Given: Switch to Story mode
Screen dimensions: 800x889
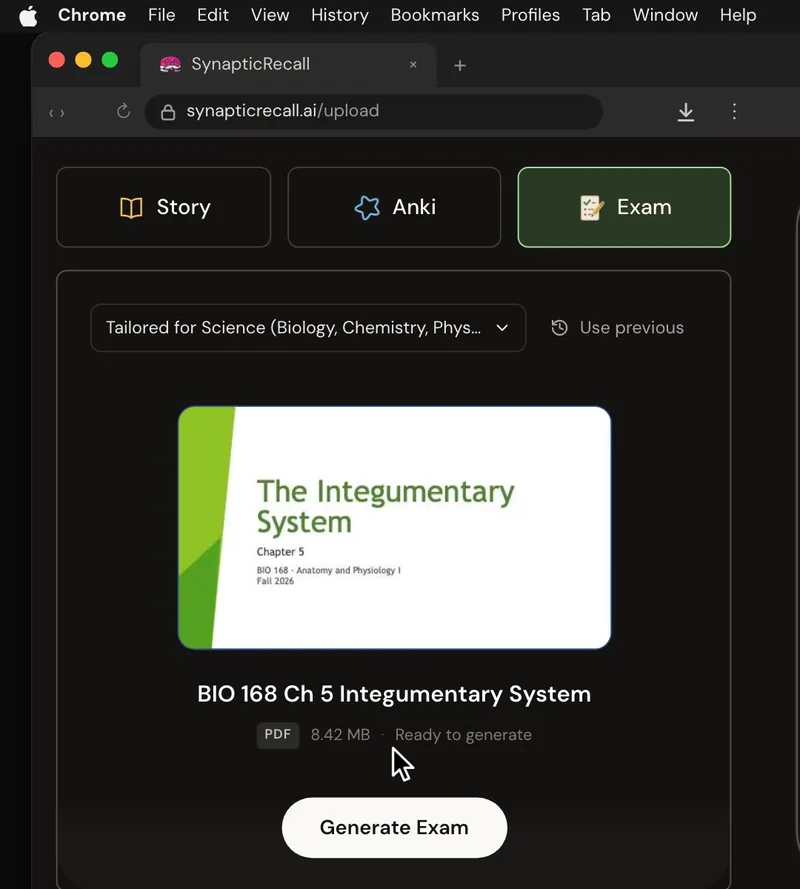Looking at the screenshot, I should [164, 207].
